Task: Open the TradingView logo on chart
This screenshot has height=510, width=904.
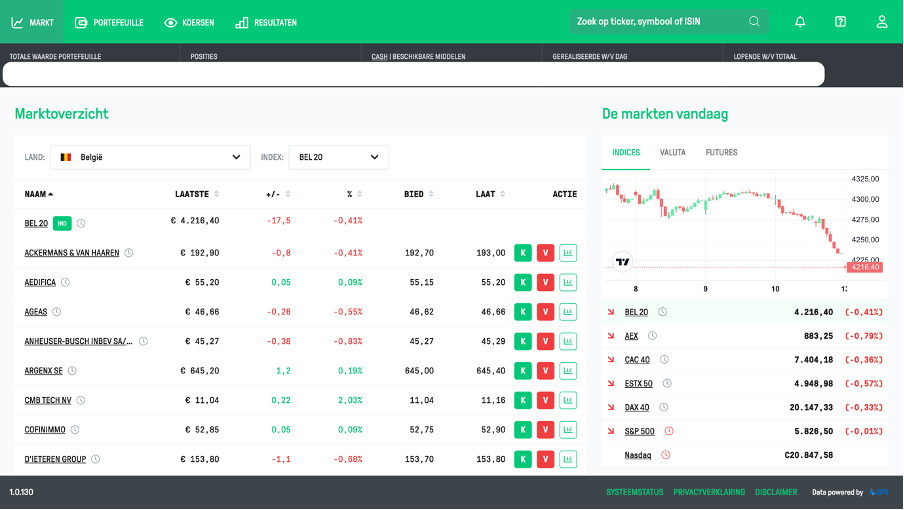Action: pos(623,262)
